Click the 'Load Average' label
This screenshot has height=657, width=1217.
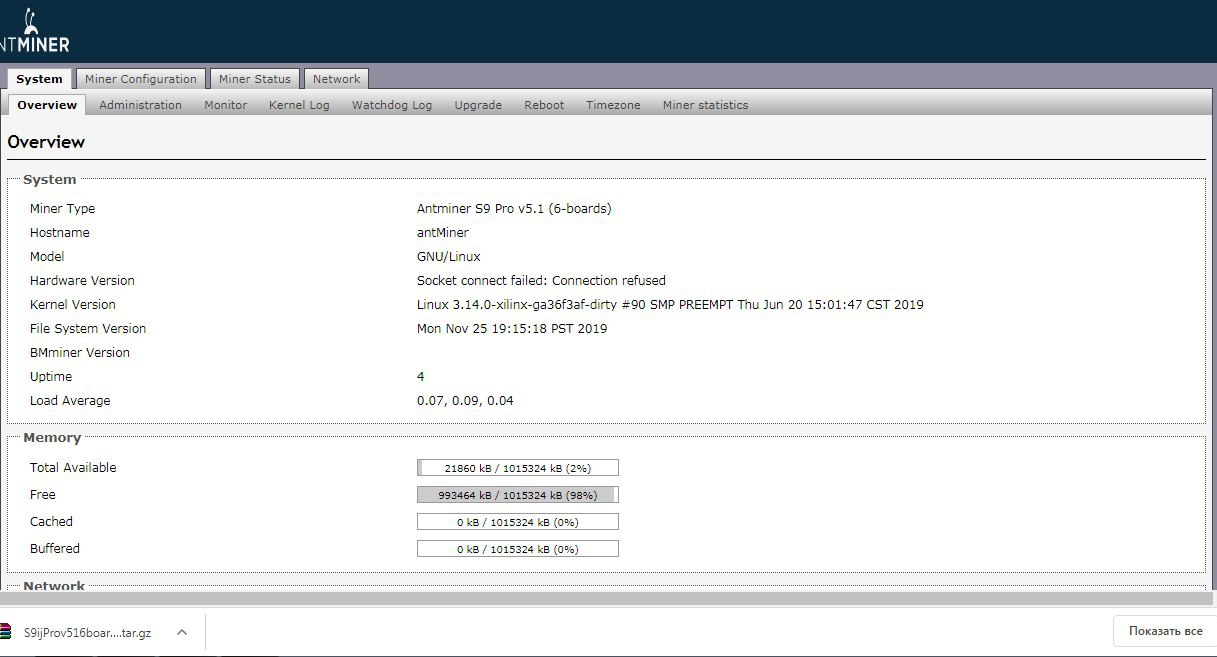coord(70,401)
